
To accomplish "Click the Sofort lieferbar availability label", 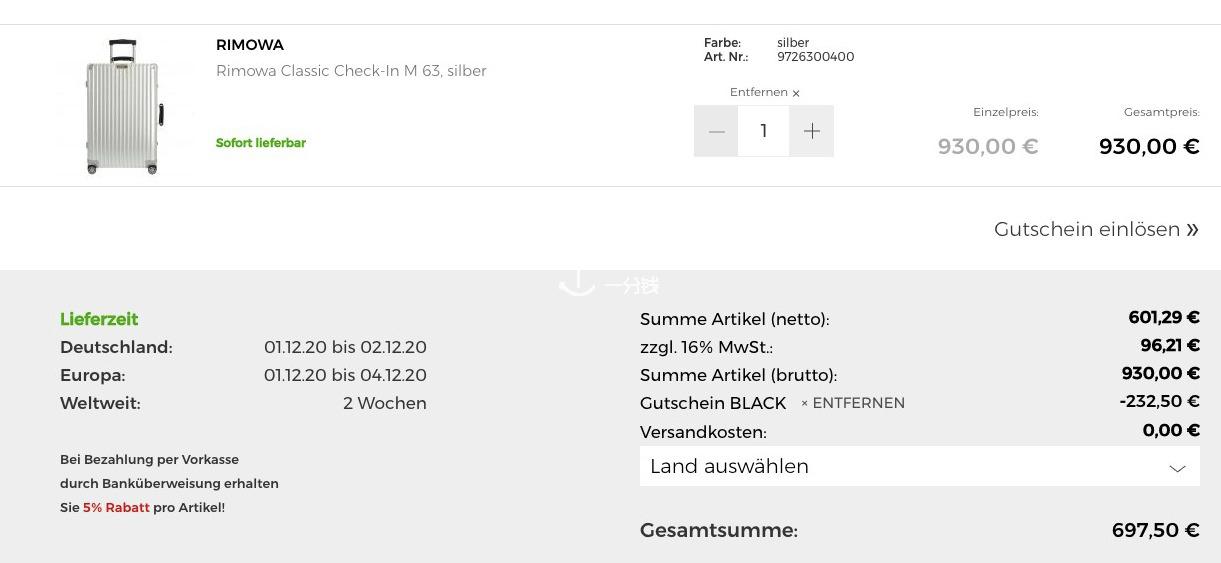I will coord(261,143).
